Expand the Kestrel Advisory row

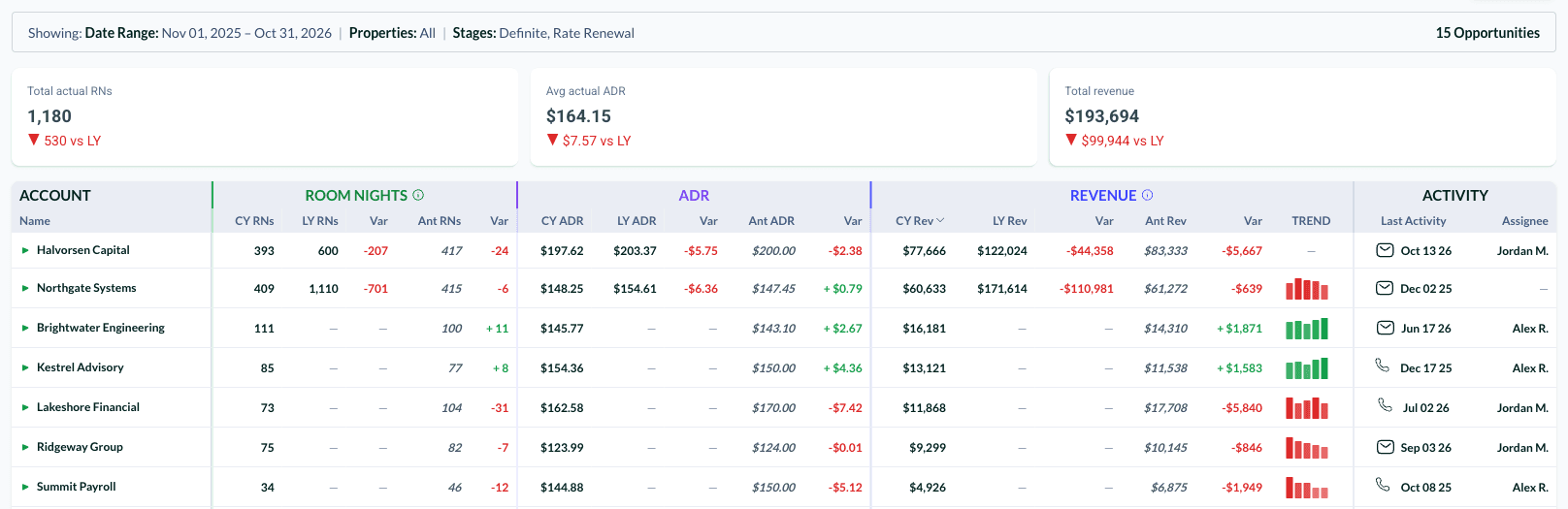(25, 367)
